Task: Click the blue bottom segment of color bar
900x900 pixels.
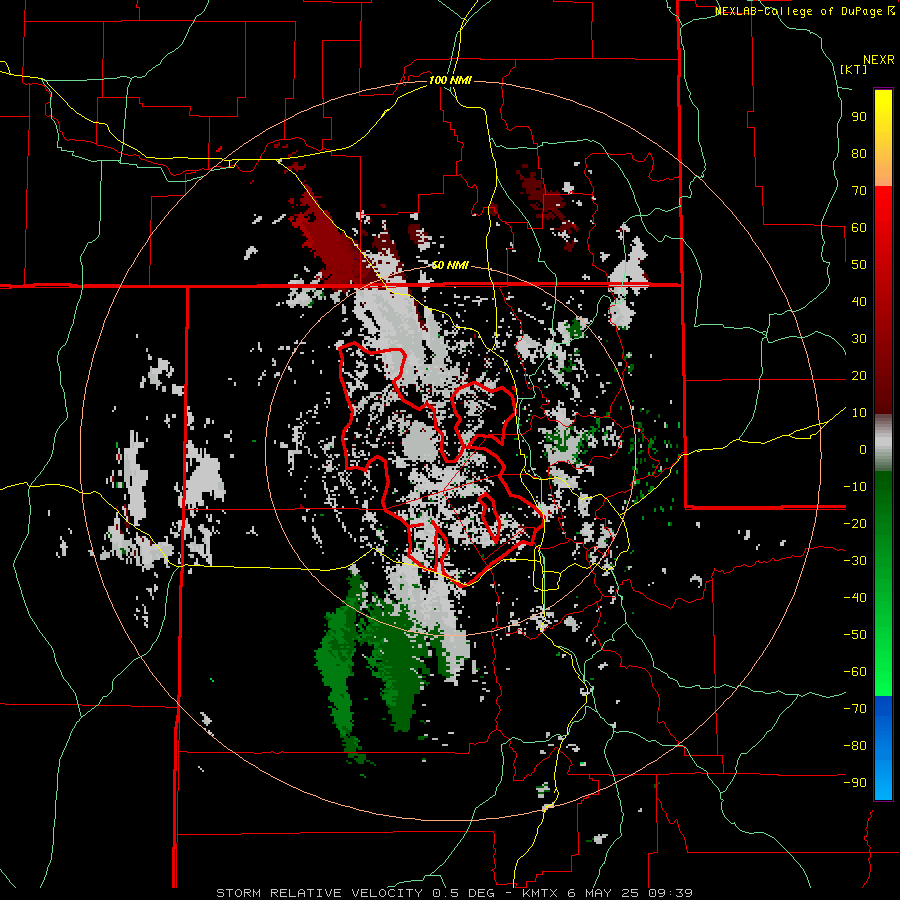Action: [x=883, y=748]
